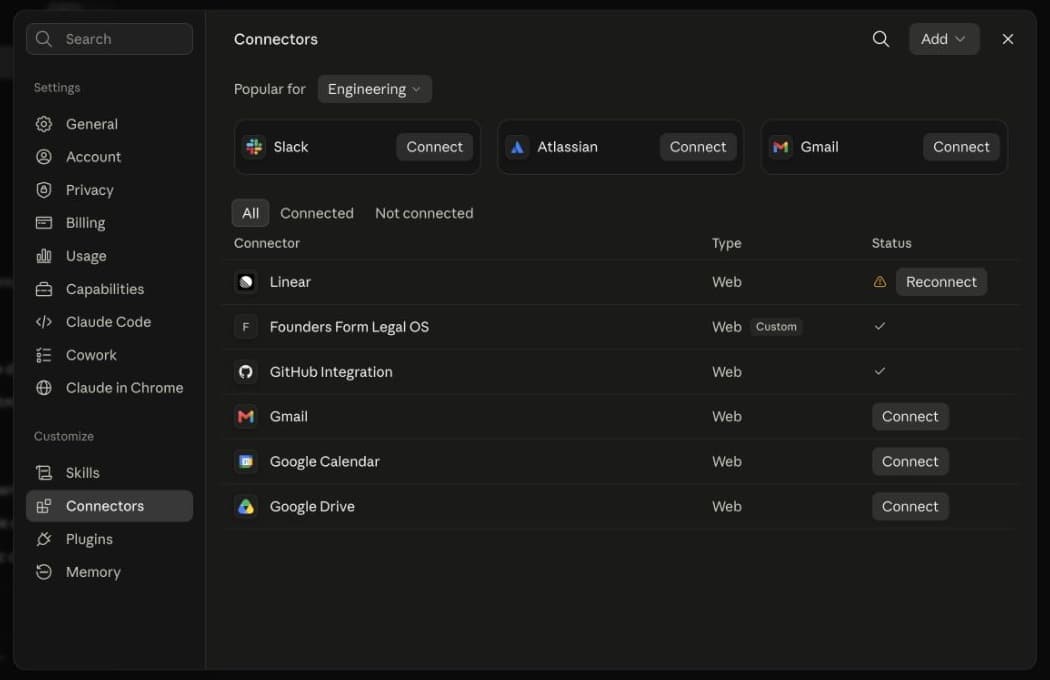
Task: Select the Connectors sidebar icon
Action: (44, 506)
